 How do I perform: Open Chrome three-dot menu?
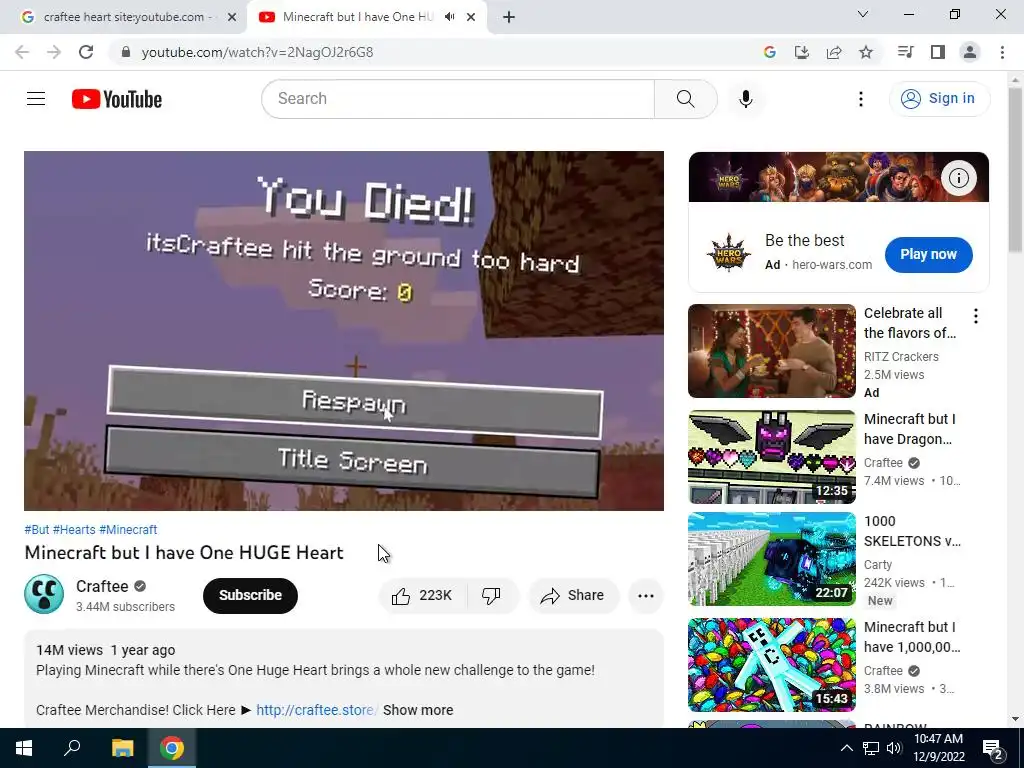point(1002,52)
